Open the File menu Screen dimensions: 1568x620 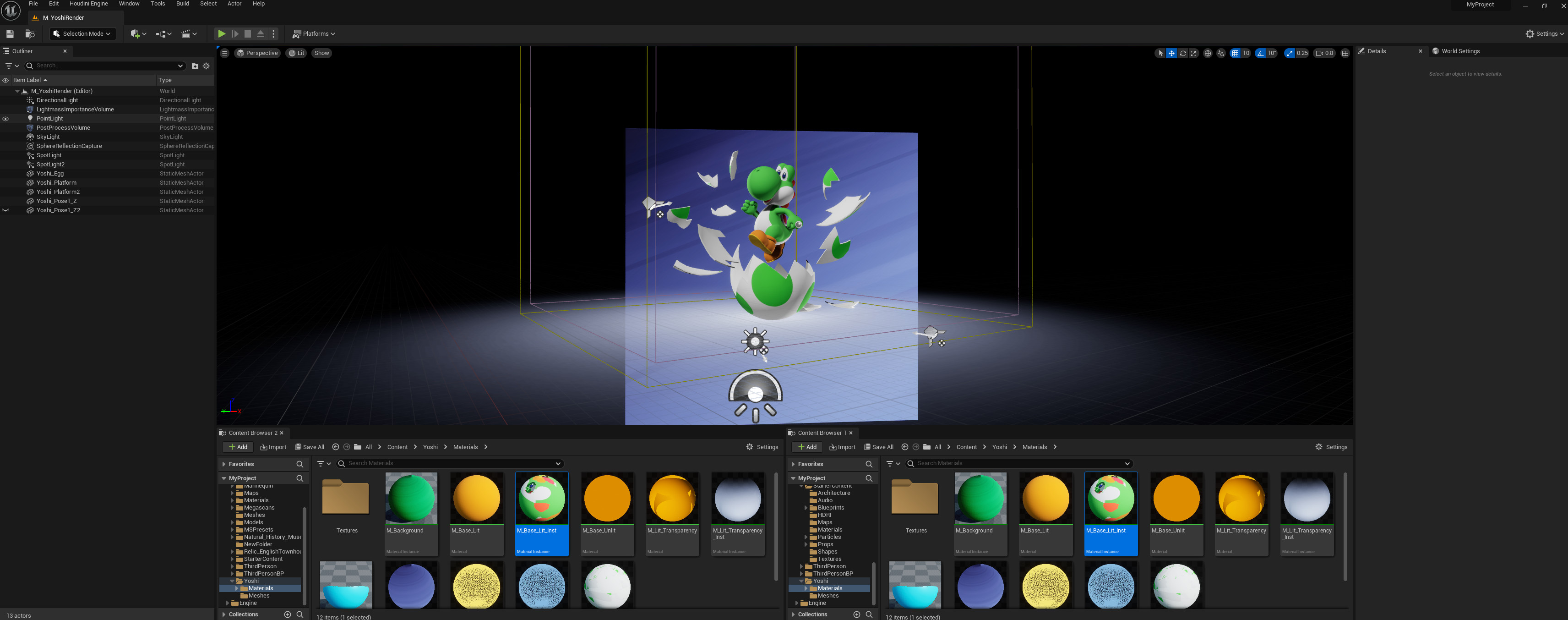(x=33, y=4)
